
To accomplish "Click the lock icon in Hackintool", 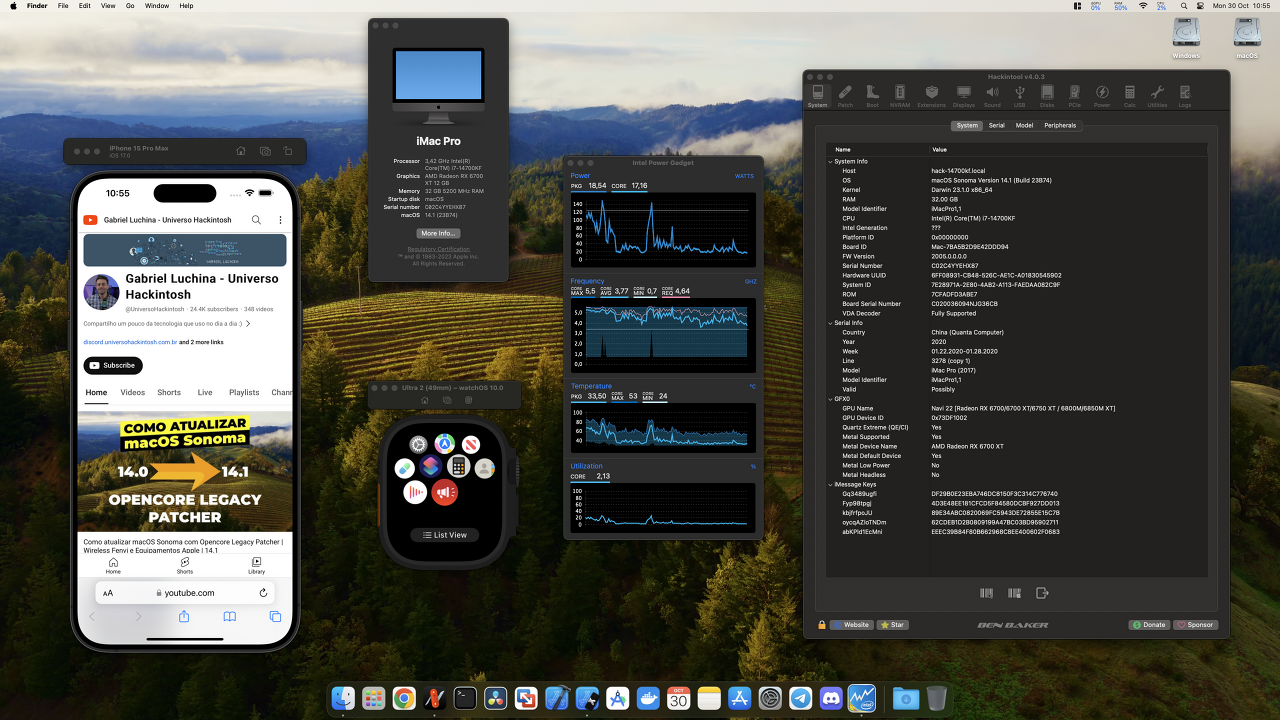I will pos(822,625).
